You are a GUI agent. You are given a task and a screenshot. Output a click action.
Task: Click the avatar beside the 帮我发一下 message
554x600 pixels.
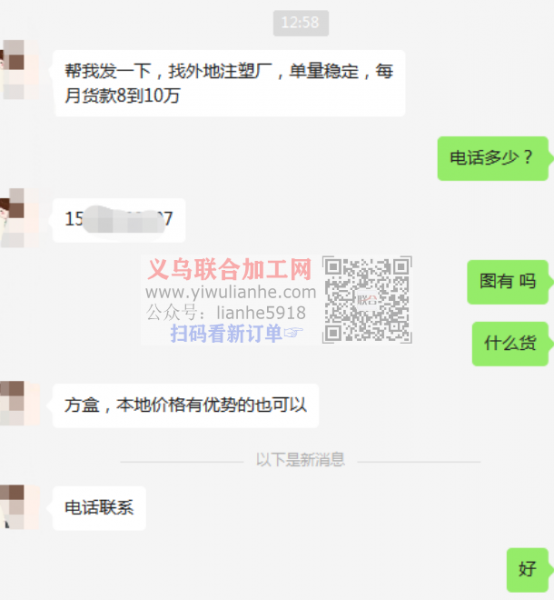19,70
